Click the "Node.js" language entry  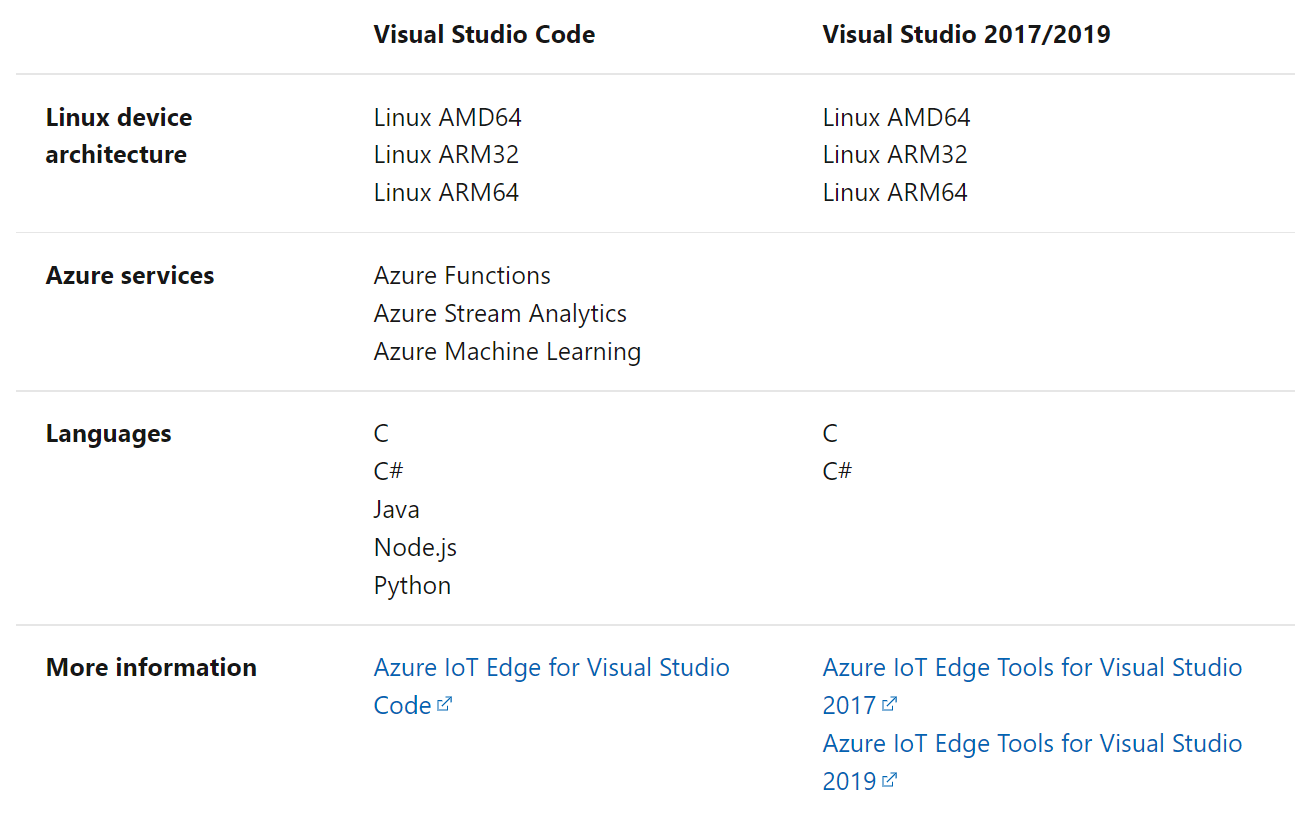point(415,548)
